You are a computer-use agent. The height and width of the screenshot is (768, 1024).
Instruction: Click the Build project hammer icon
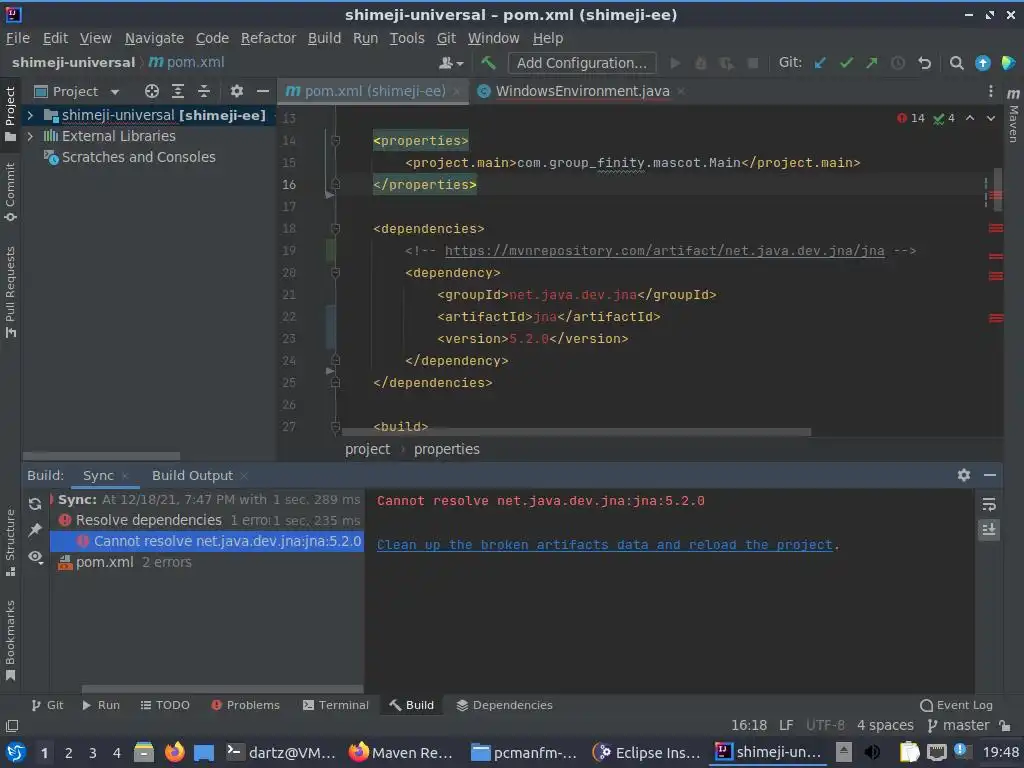pyautogui.click(x=488, y=63)
